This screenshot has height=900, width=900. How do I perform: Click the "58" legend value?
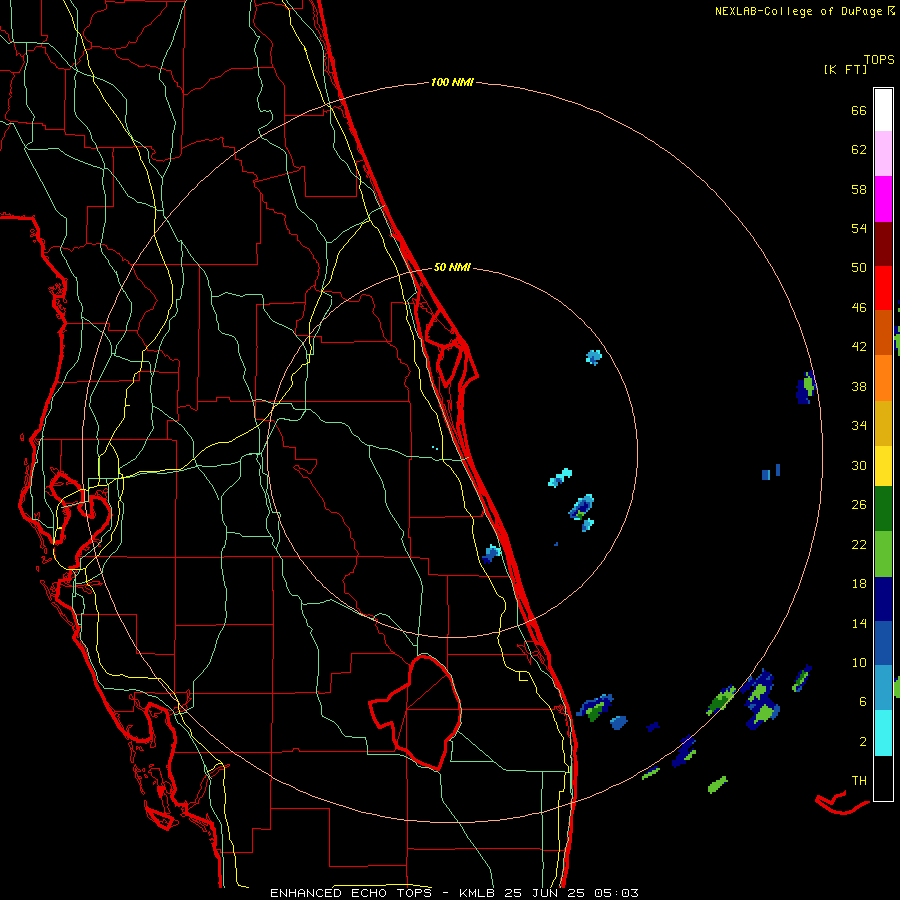tap(859, 189)
